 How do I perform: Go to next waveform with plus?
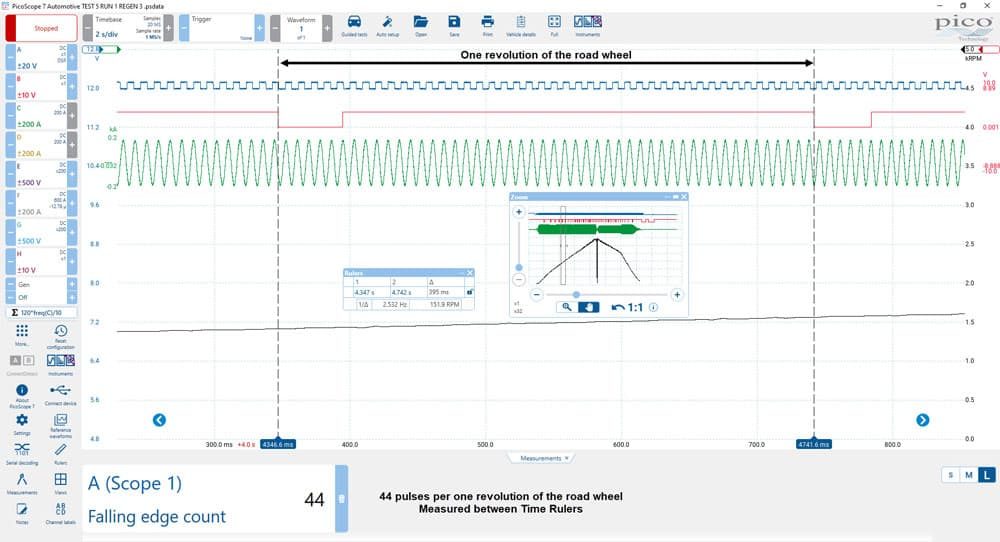pyautogui.click(x=327, y=28)
